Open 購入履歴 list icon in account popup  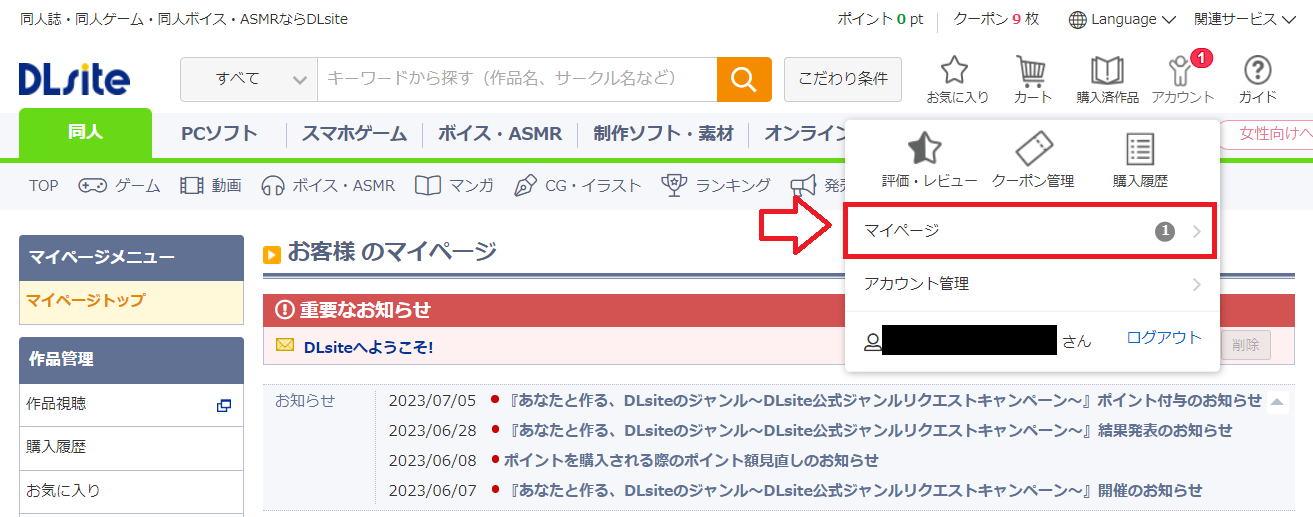[x=1140, y=160]
